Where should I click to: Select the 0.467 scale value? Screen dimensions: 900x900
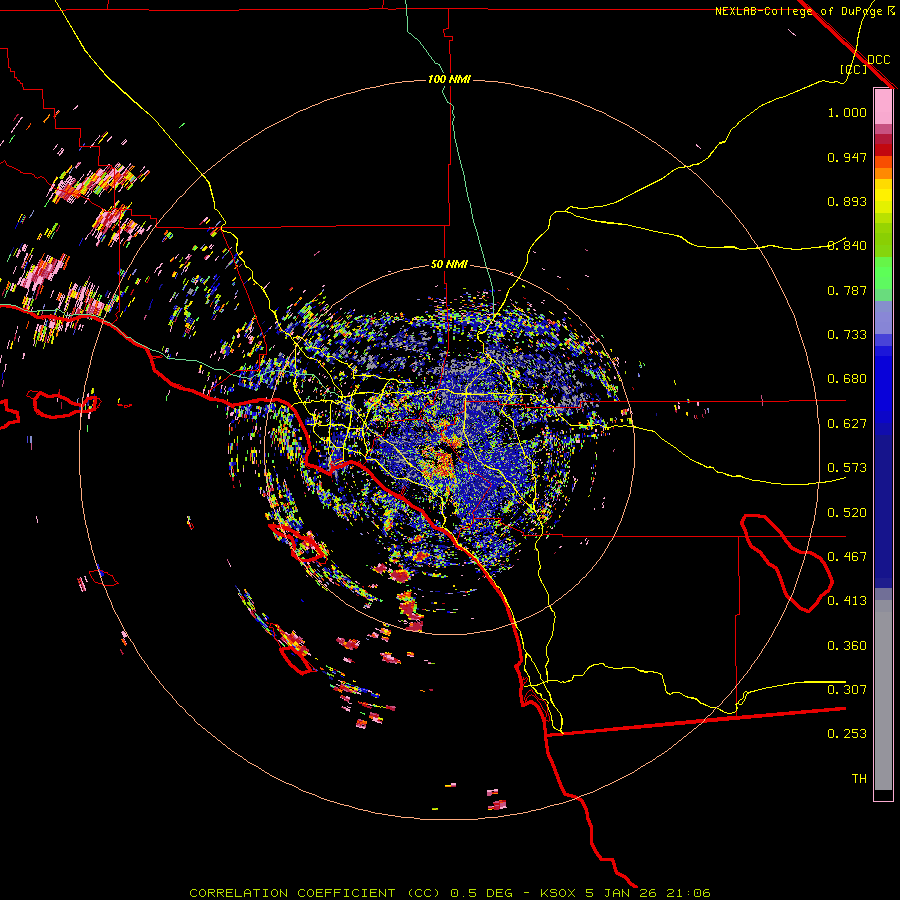(x=847, y=557)
